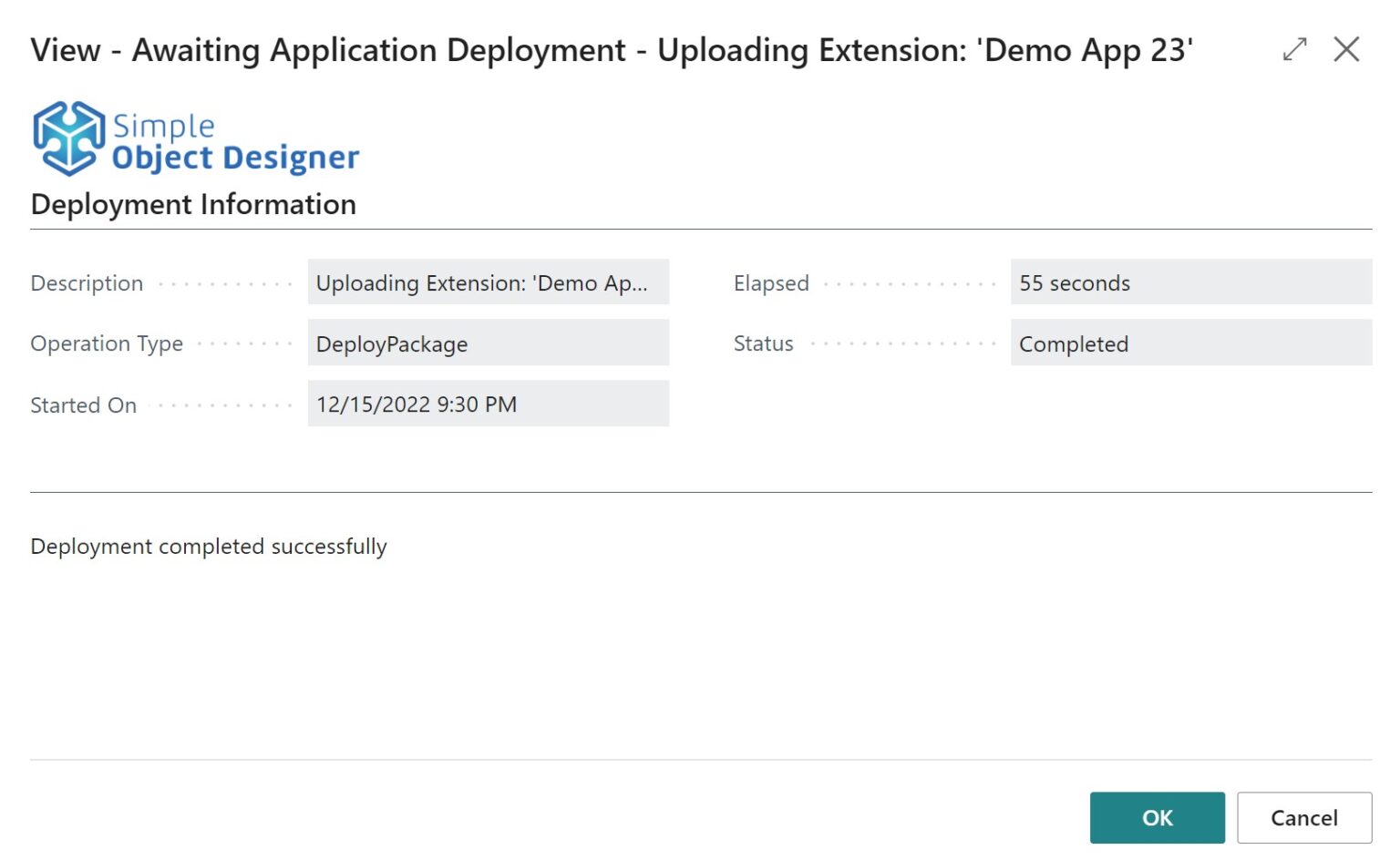Confirm with the OK button
The height and width of the screenshot is (860, 1400).
click(x=1157, y=817)
